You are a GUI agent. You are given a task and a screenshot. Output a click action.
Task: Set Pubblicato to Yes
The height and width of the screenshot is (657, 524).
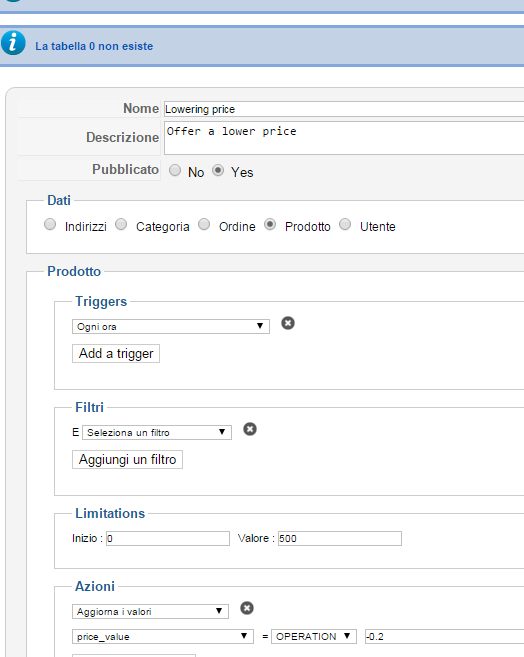[218, 170]
